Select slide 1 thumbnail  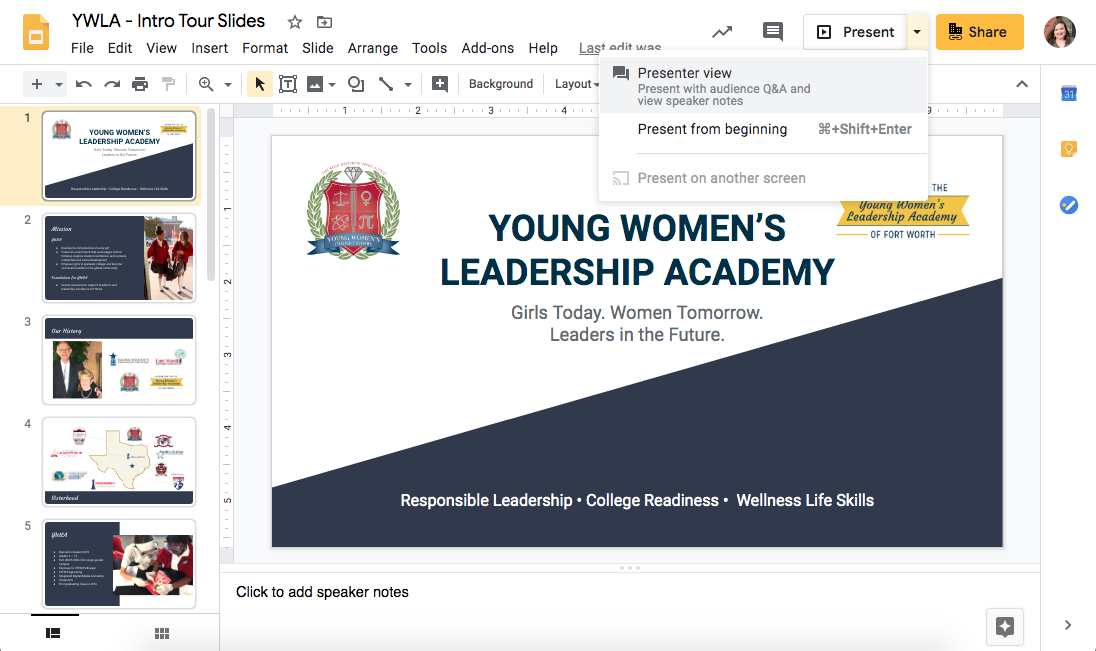pos(119,155)
